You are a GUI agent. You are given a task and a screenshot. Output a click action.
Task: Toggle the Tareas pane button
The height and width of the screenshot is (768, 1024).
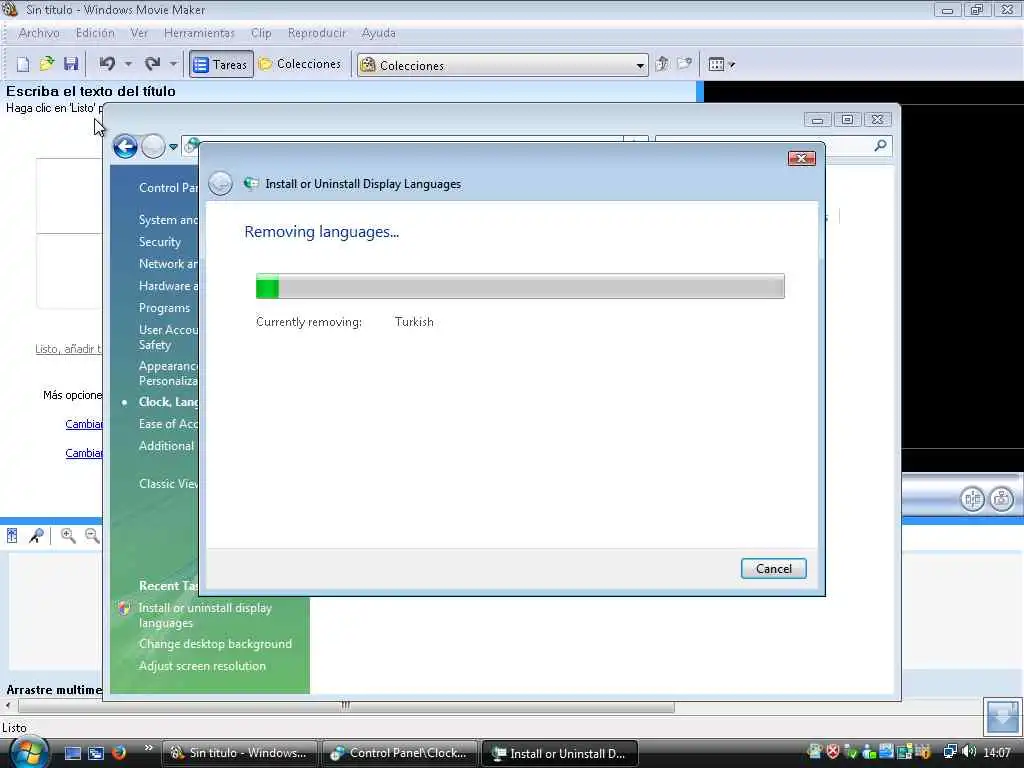[221, 64]
